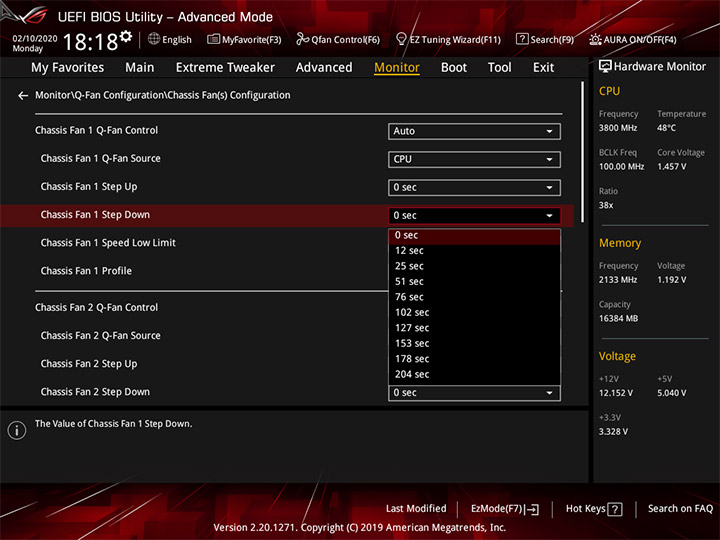Select the Monitor tab
This screenshot has width=720, height=540.
[x=397, y=68]
